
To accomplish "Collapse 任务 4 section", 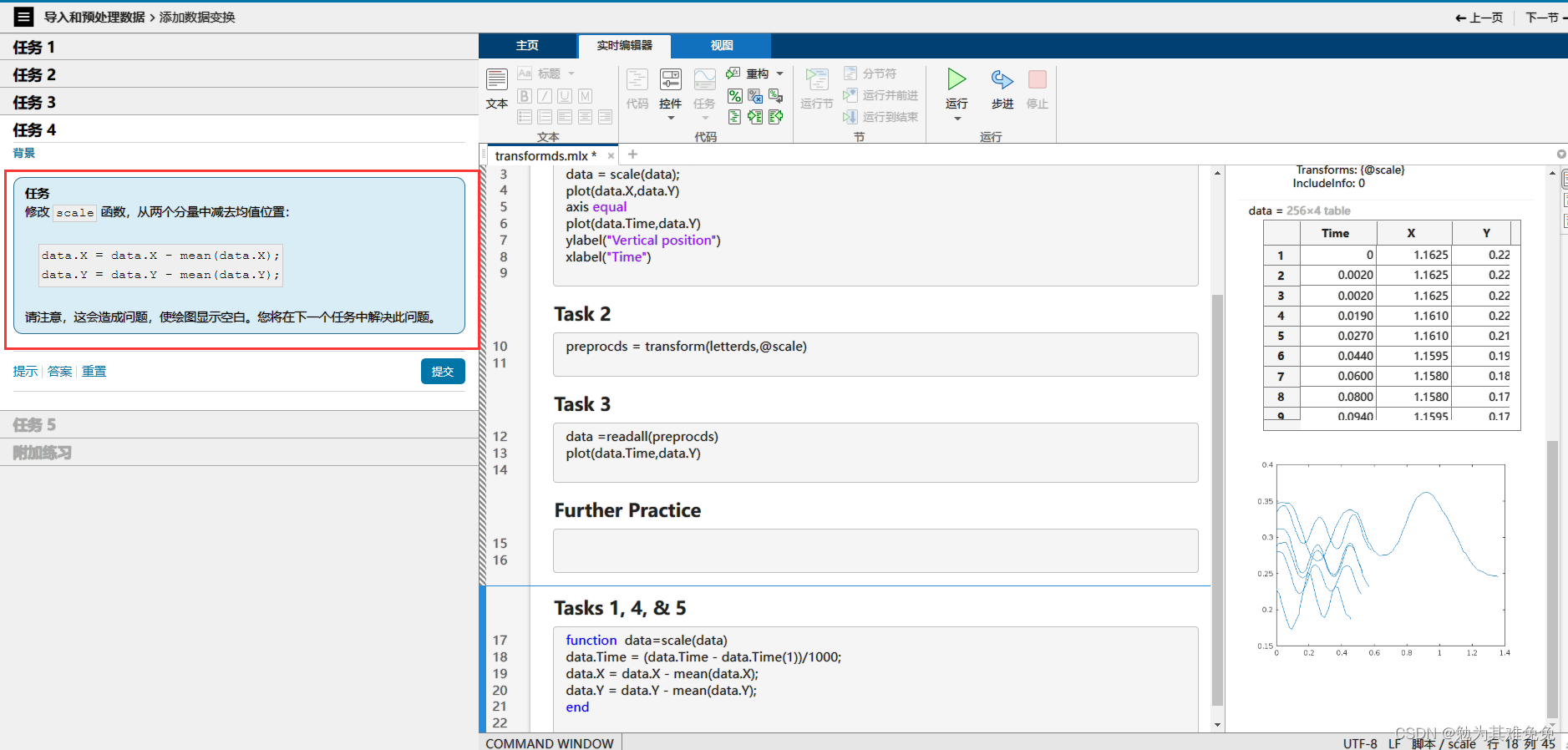I will pyautogui.click(x=239, y=129).
